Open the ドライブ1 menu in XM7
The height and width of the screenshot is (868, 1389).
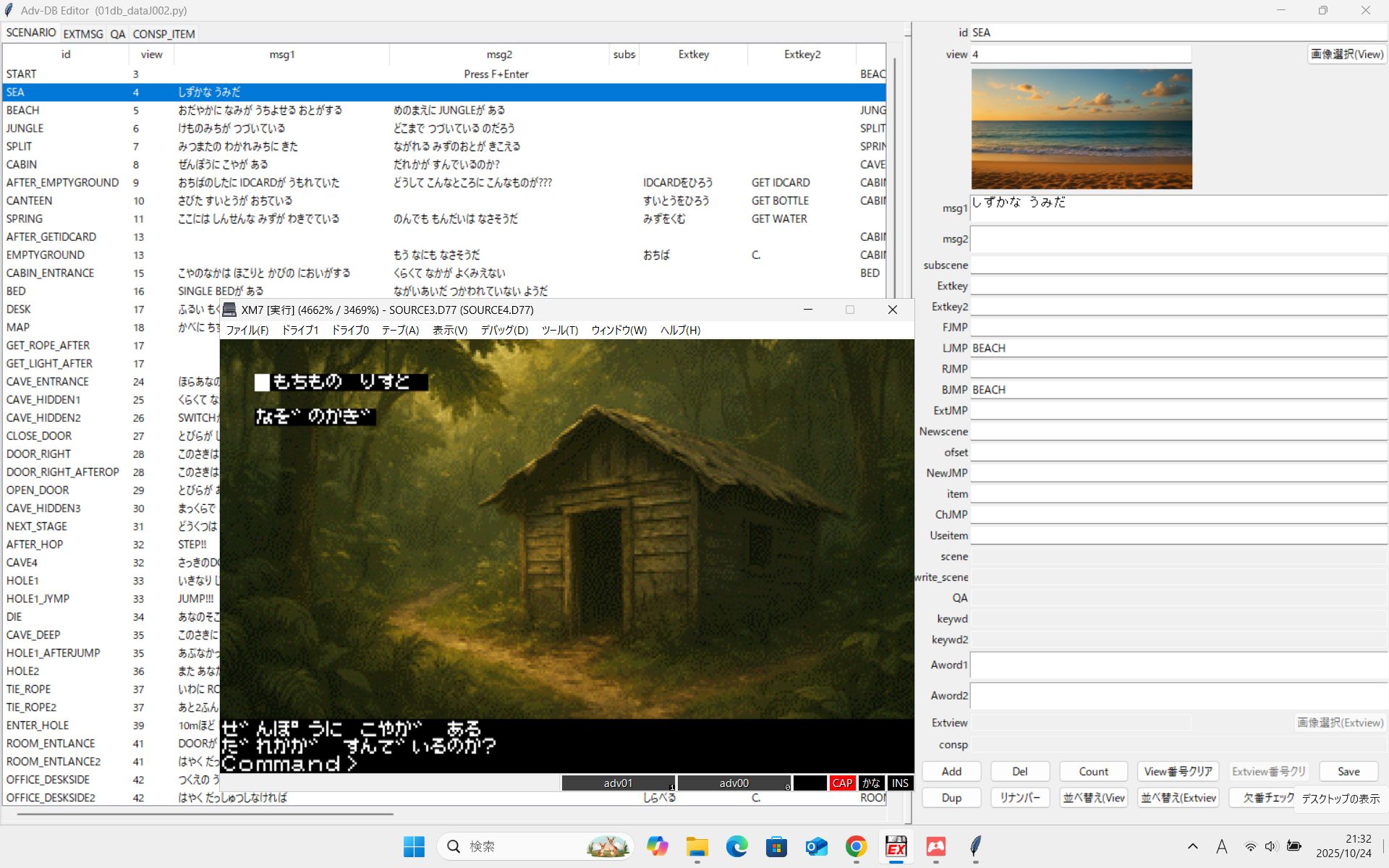coord(300,330)
